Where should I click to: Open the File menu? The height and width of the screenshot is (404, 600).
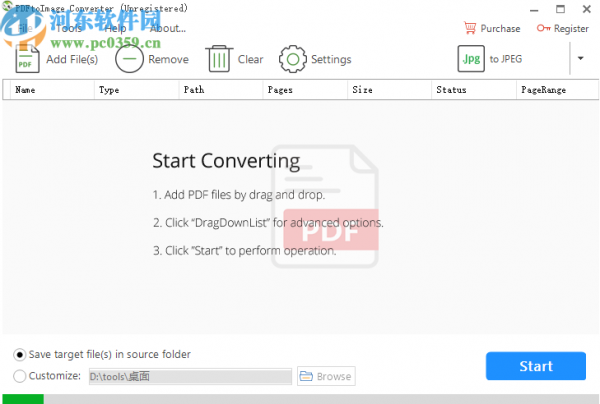(x=25, y=28)
